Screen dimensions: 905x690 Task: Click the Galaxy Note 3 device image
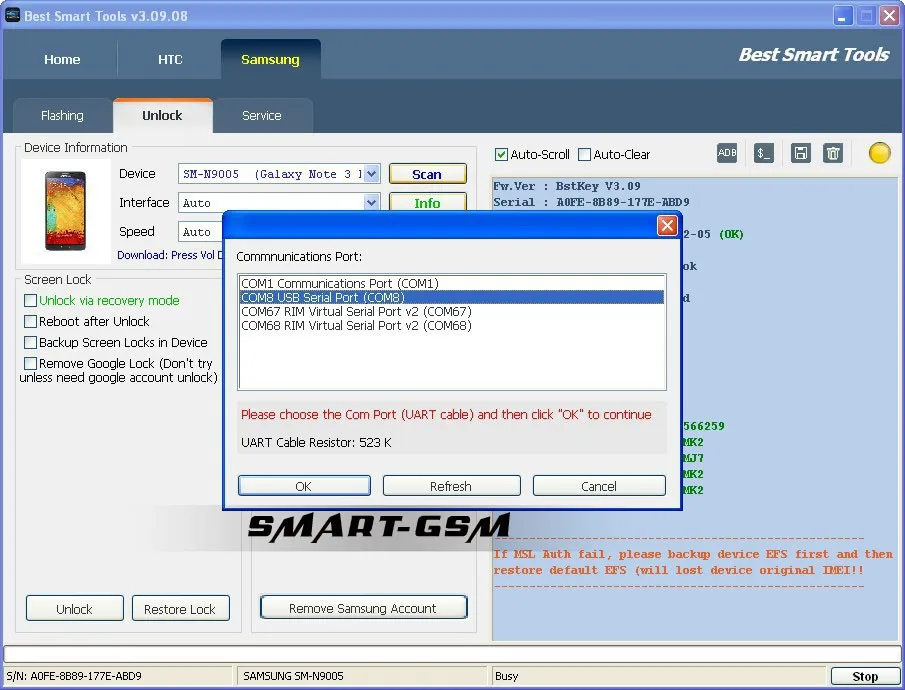(x=65, y=210)
